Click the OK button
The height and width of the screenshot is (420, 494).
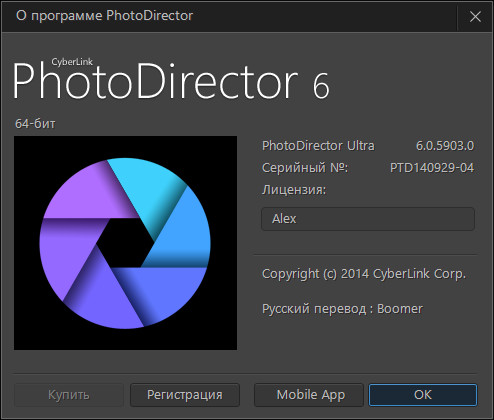pos(423,395)
